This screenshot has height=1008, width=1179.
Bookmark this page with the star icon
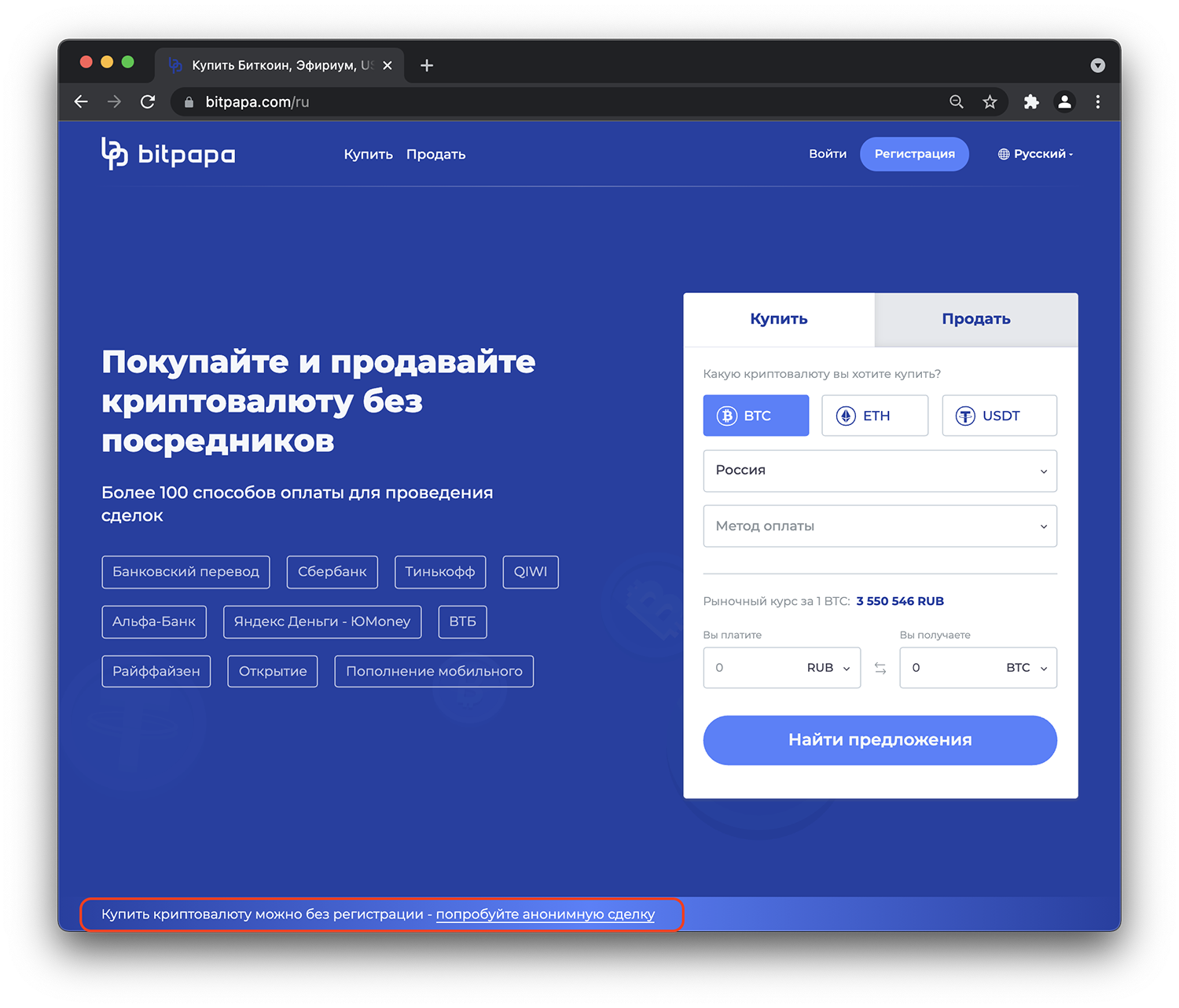click(x=990, y=101)
